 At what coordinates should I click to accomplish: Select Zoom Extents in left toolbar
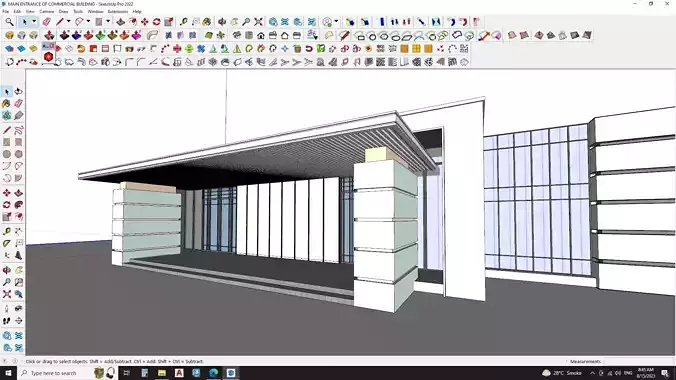coord(6,294)
